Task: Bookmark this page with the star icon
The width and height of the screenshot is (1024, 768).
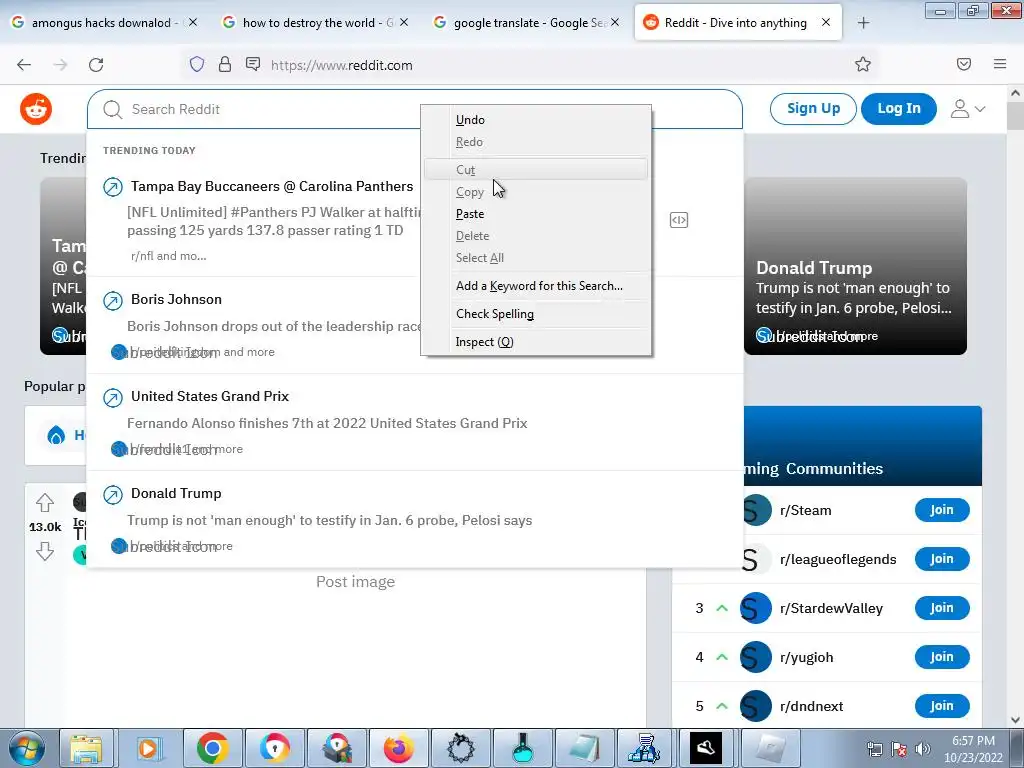Action: 863,64
